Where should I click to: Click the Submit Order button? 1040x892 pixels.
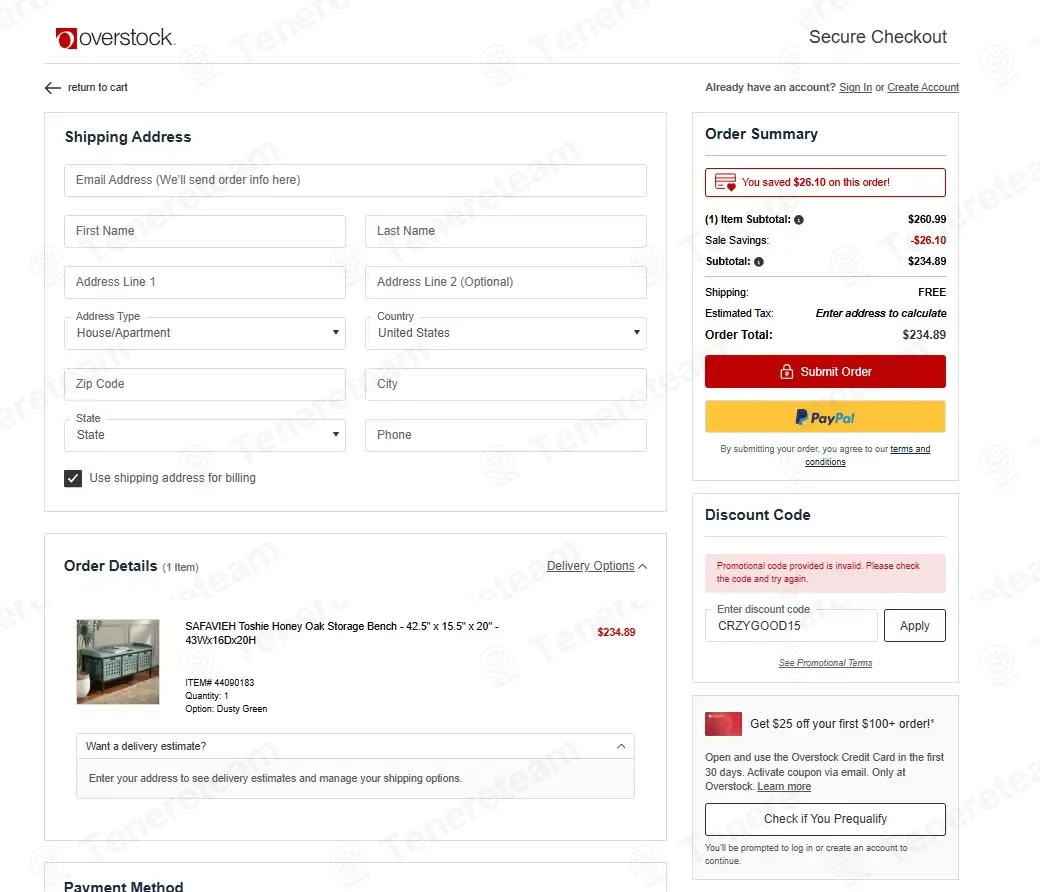[x=825, y=372]
